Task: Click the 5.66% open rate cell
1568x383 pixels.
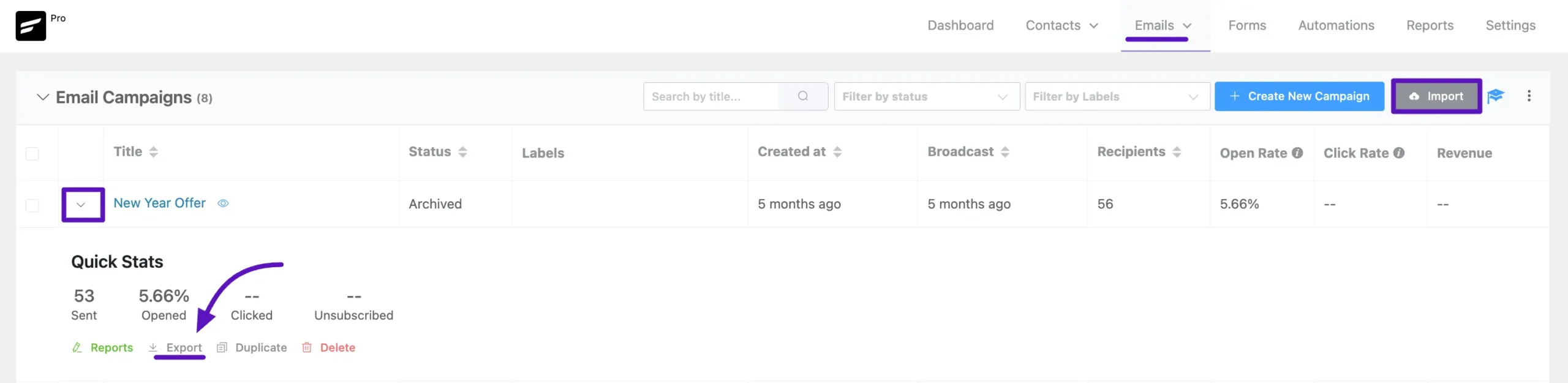Action: (1239, 204)
